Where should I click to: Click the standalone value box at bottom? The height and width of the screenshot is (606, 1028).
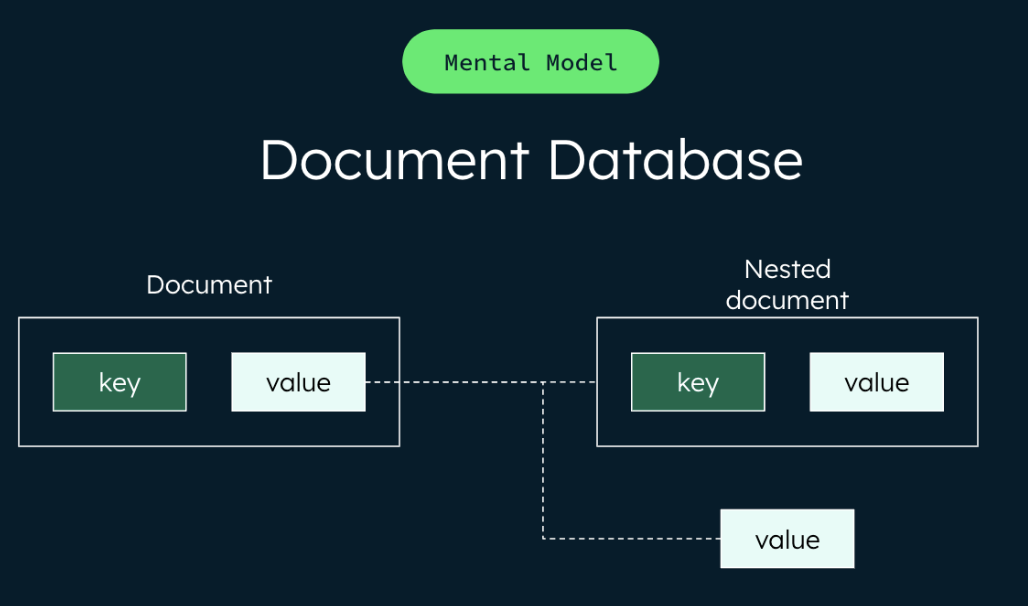[x=787, y=539]
